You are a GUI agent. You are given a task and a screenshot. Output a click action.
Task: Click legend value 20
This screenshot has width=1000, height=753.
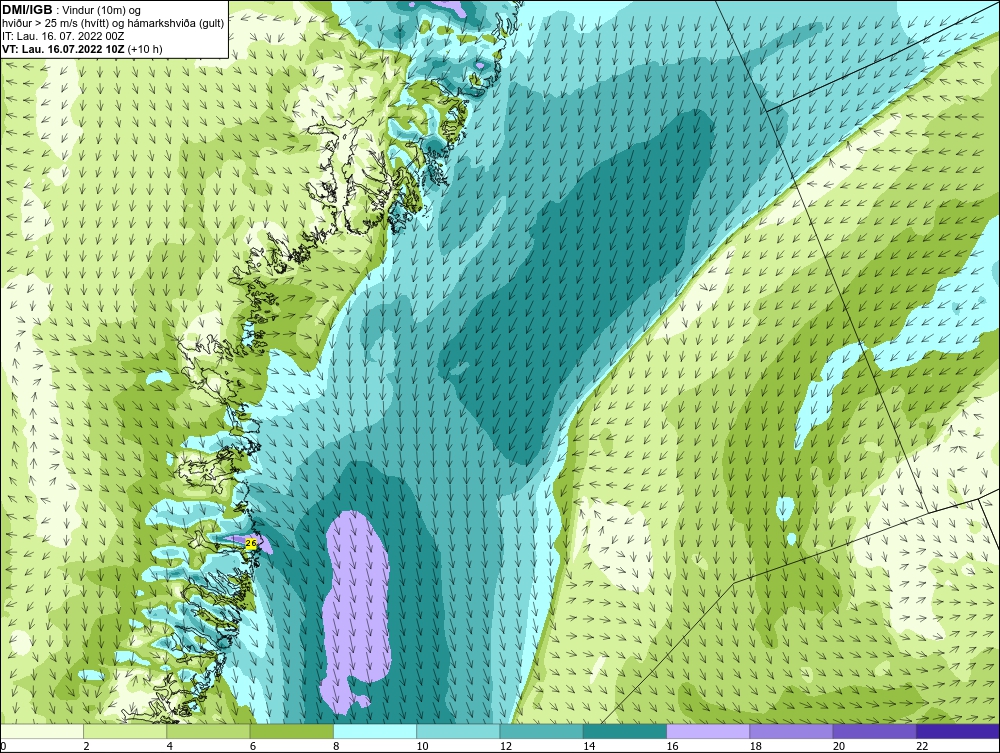pos(838,746)
